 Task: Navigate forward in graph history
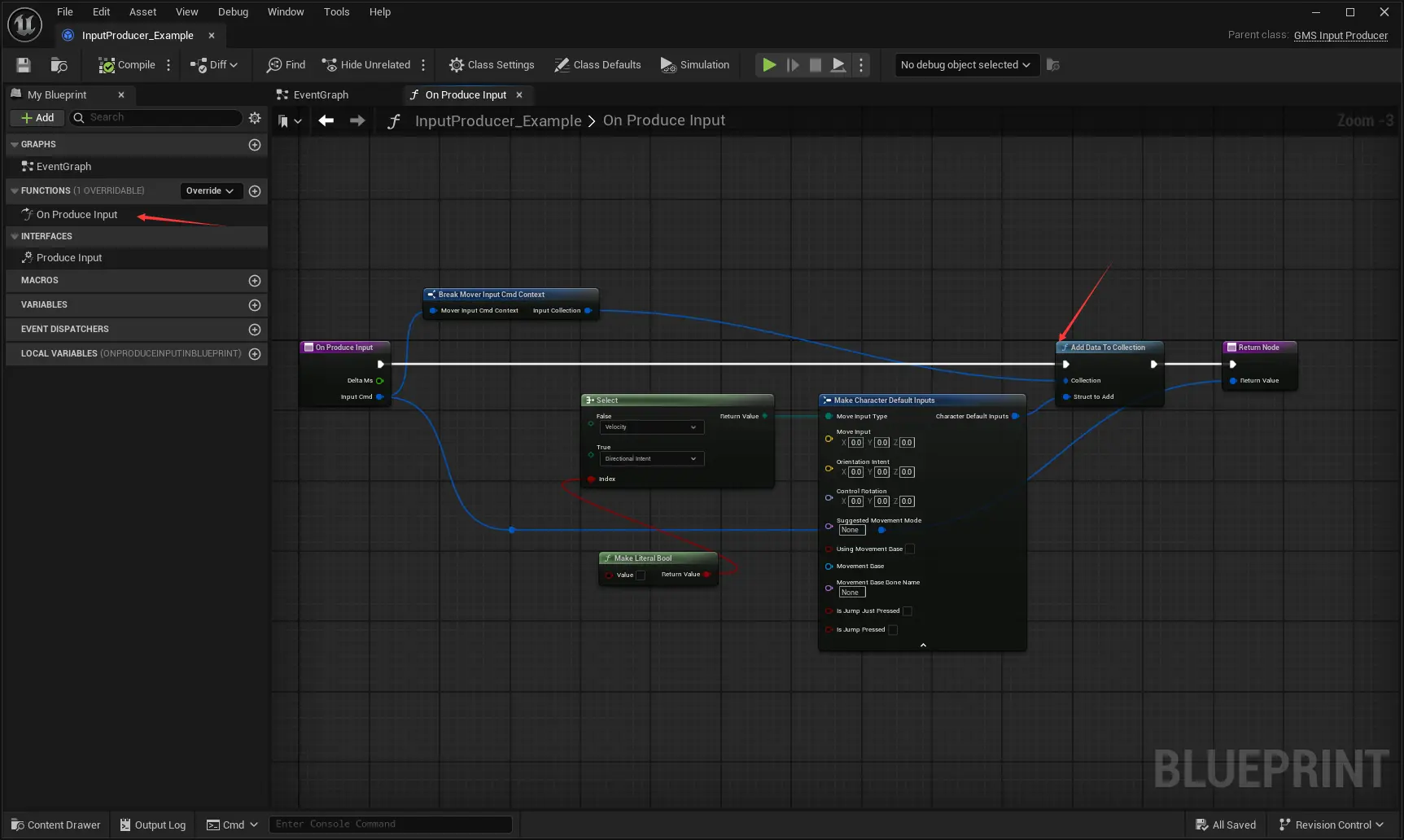357,120
